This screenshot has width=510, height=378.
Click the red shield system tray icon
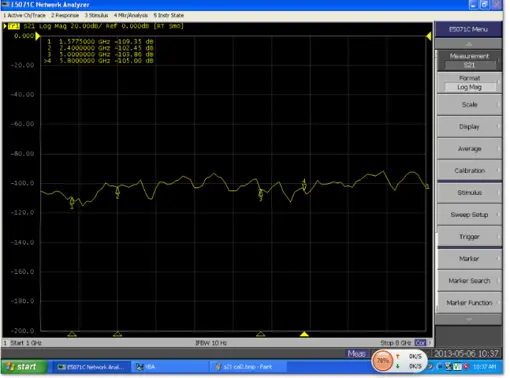click(466, 367)
